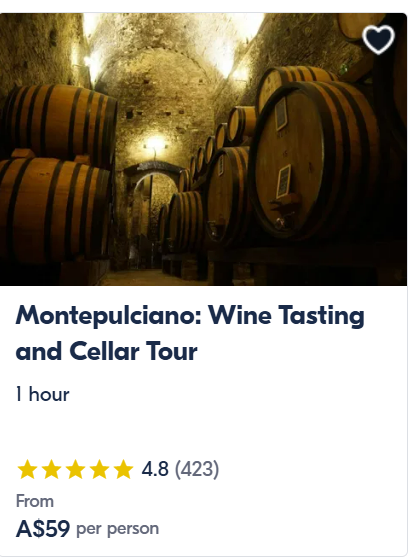Click the large labeled barrel on right

click(314, 161)
